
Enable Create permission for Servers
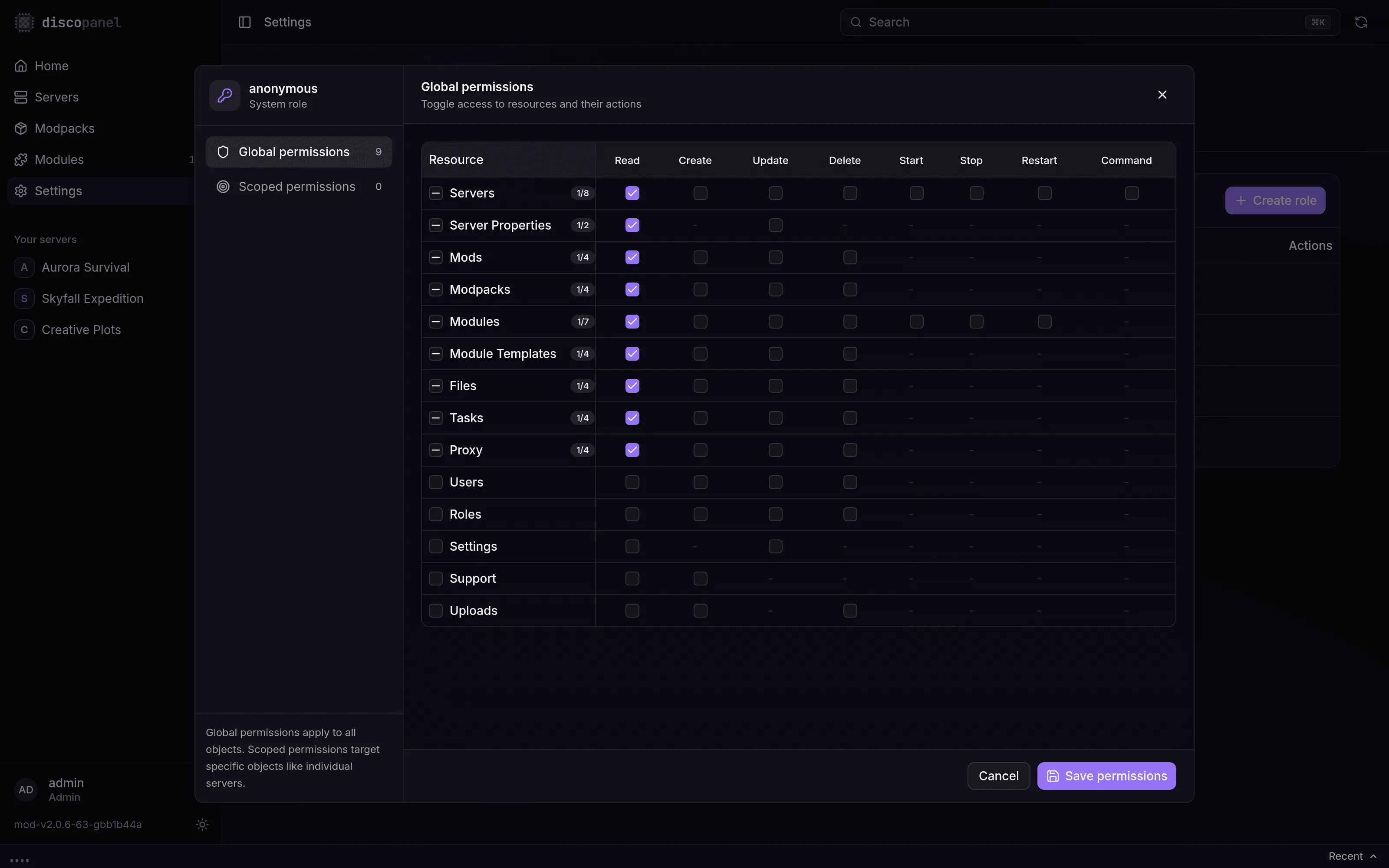click(700, 194)
